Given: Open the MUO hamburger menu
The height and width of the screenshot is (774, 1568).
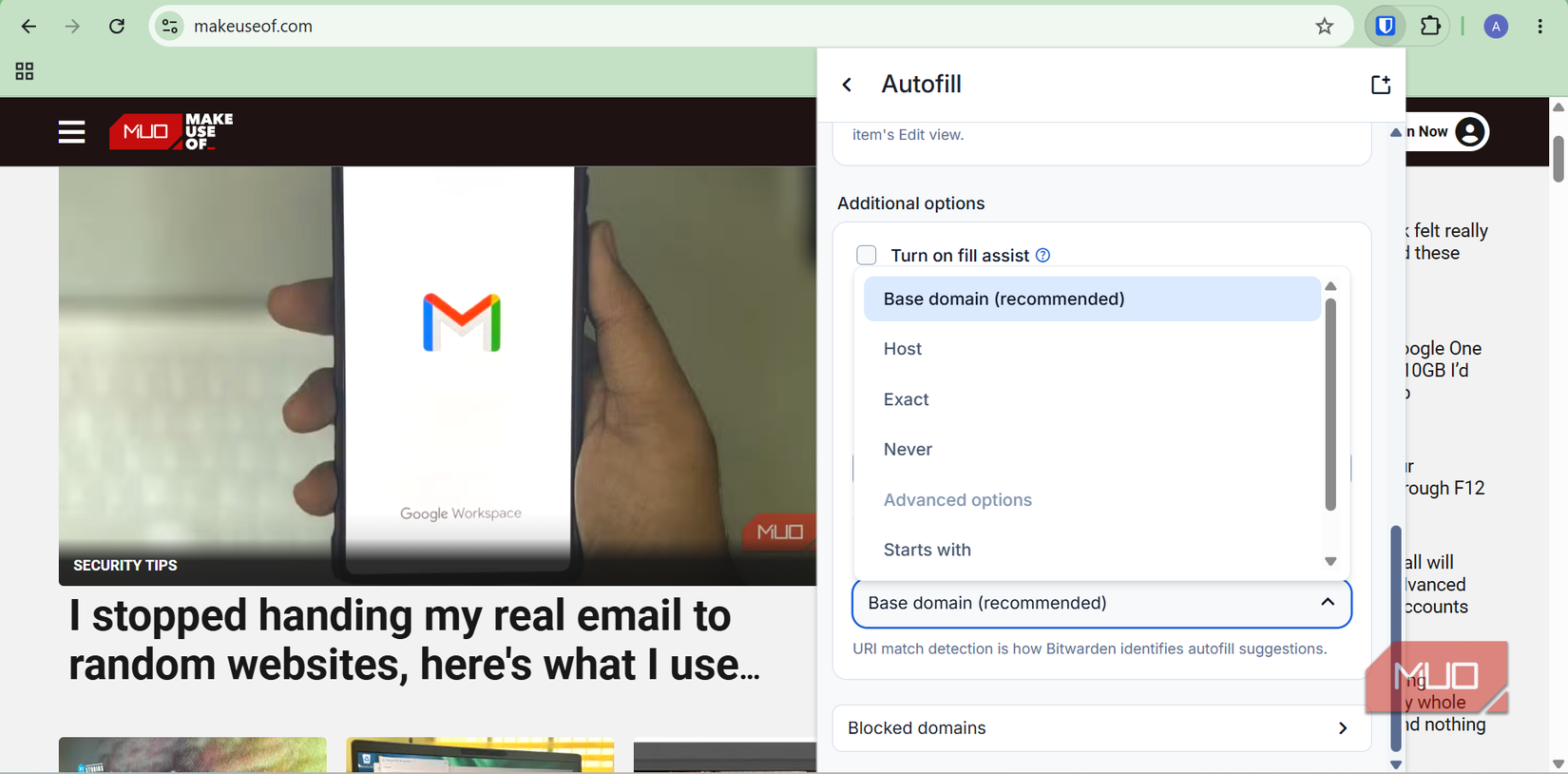Looking at the screenshot, I should click(x=71, y=132).
